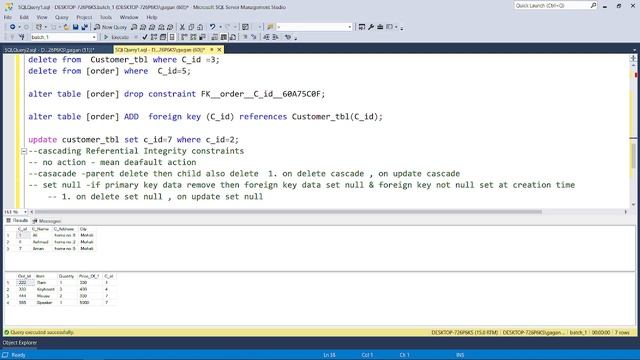Click the Cut scissors icon

coord(182,27)
